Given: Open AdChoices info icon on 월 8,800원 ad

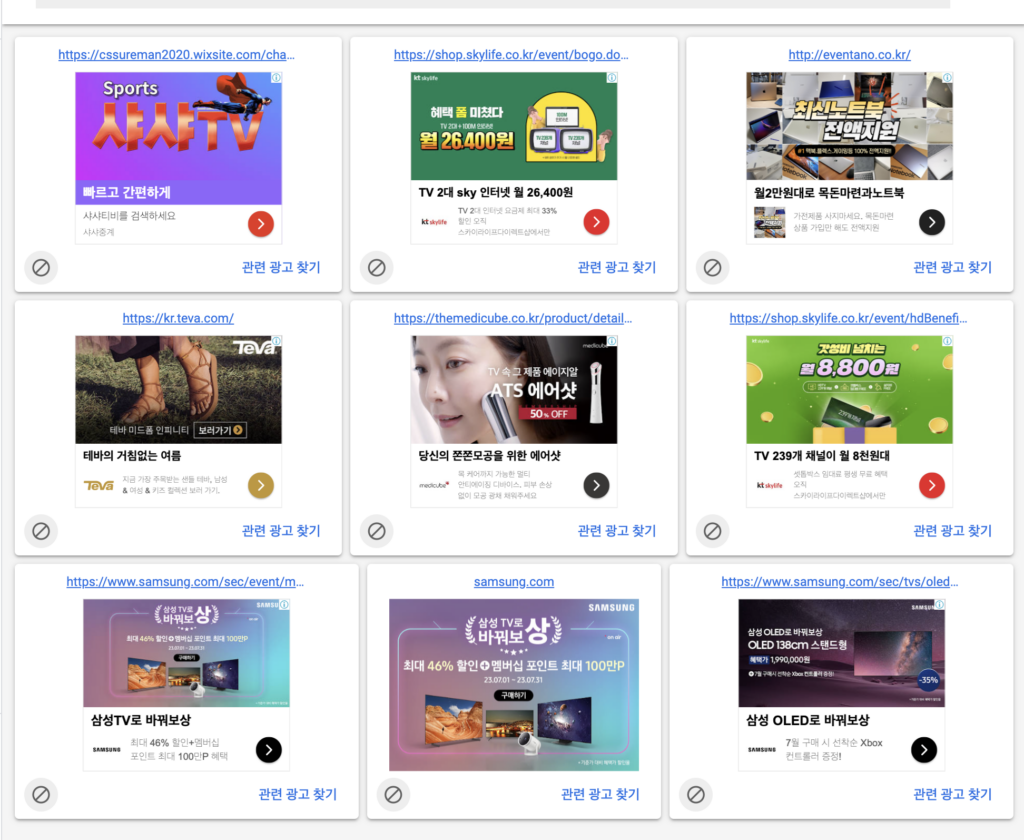Looking at the screenshot, I should pyautogui.click(x=948, y=341).
